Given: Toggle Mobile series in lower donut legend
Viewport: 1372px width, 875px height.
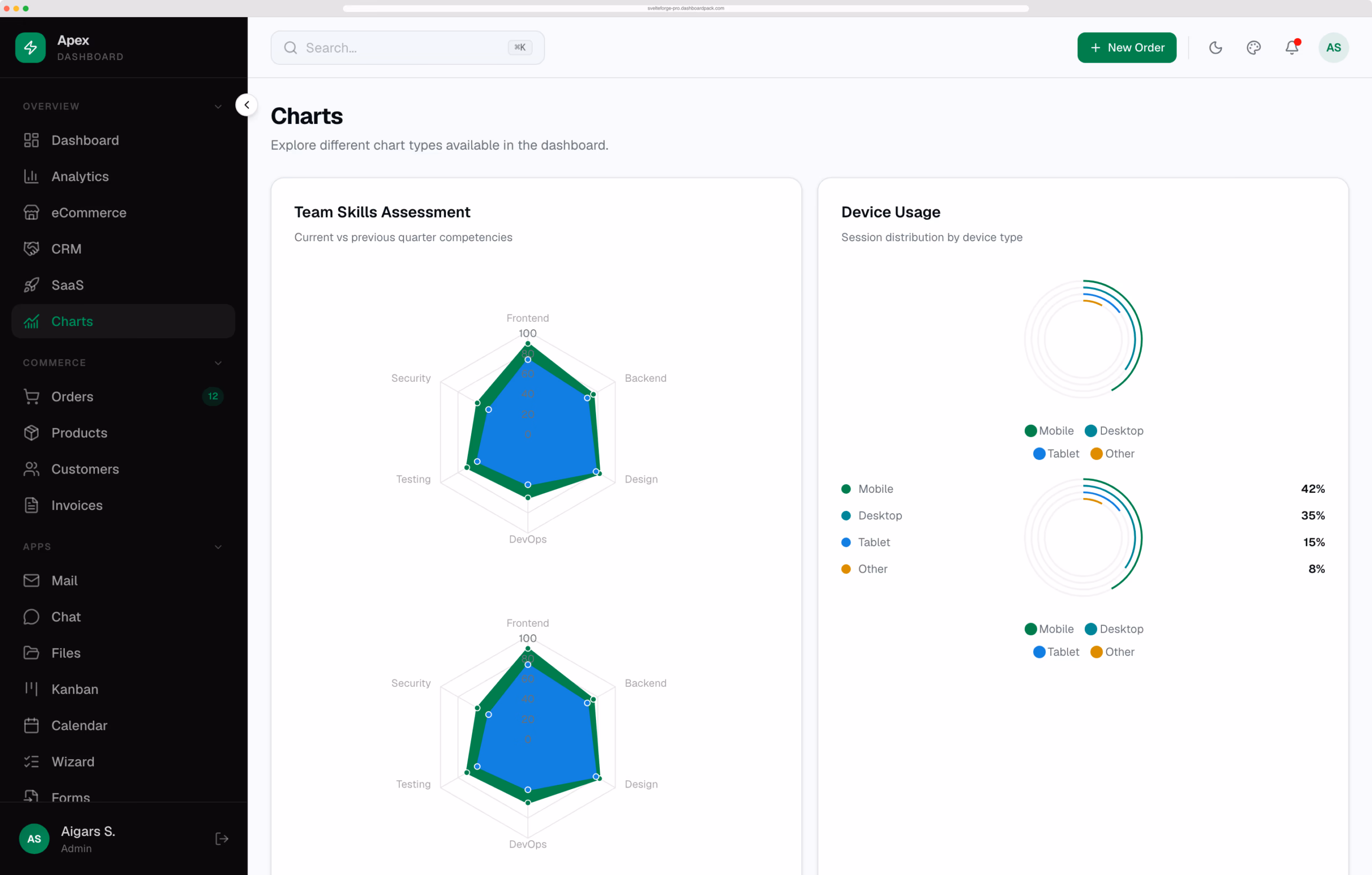Looking at the screenshot, I should point(1049,629).
